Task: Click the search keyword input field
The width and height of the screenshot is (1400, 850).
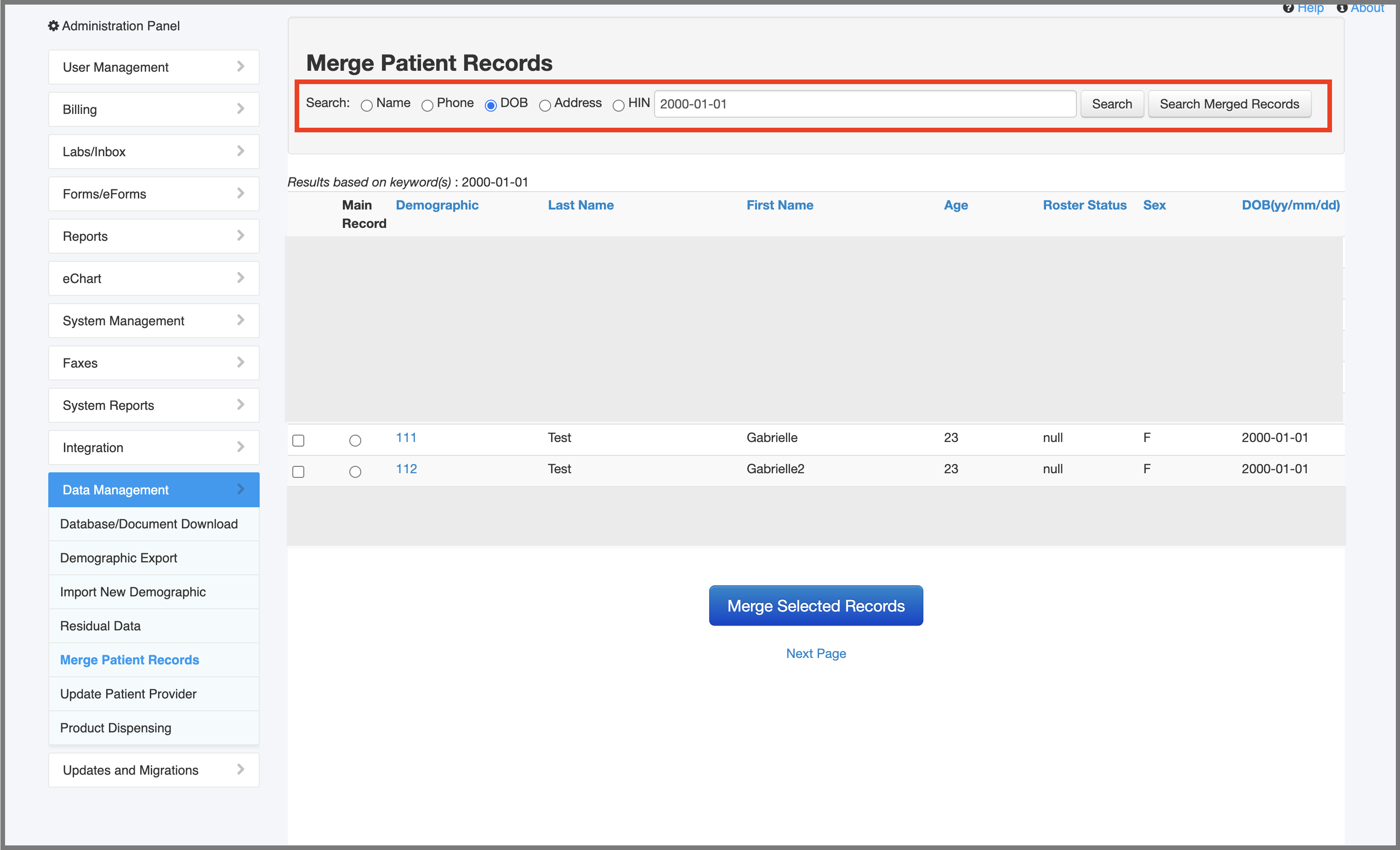Action: click(x=864, y=104)
